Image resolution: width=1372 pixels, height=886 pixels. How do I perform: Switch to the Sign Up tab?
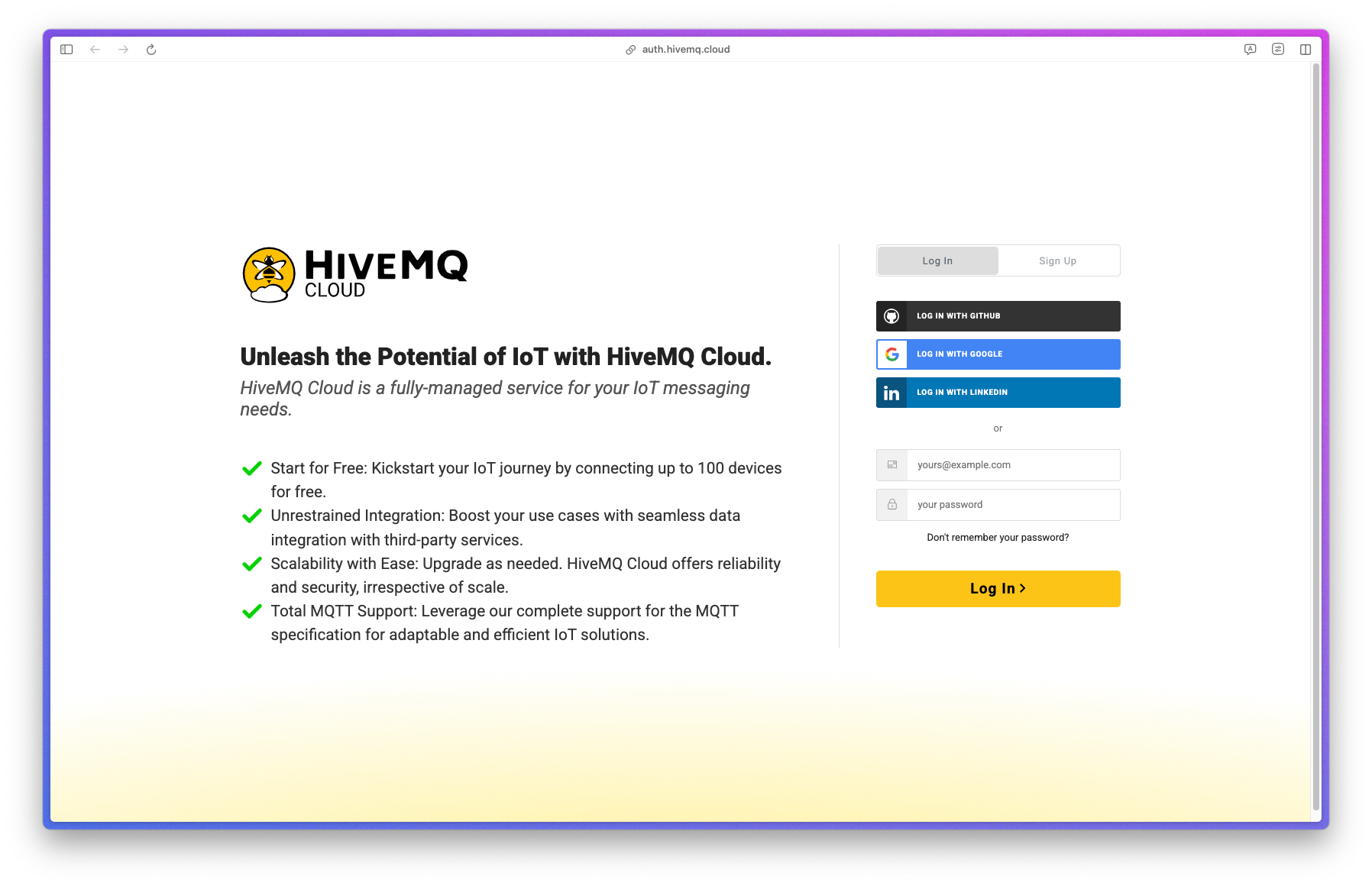coord(1058,260)
